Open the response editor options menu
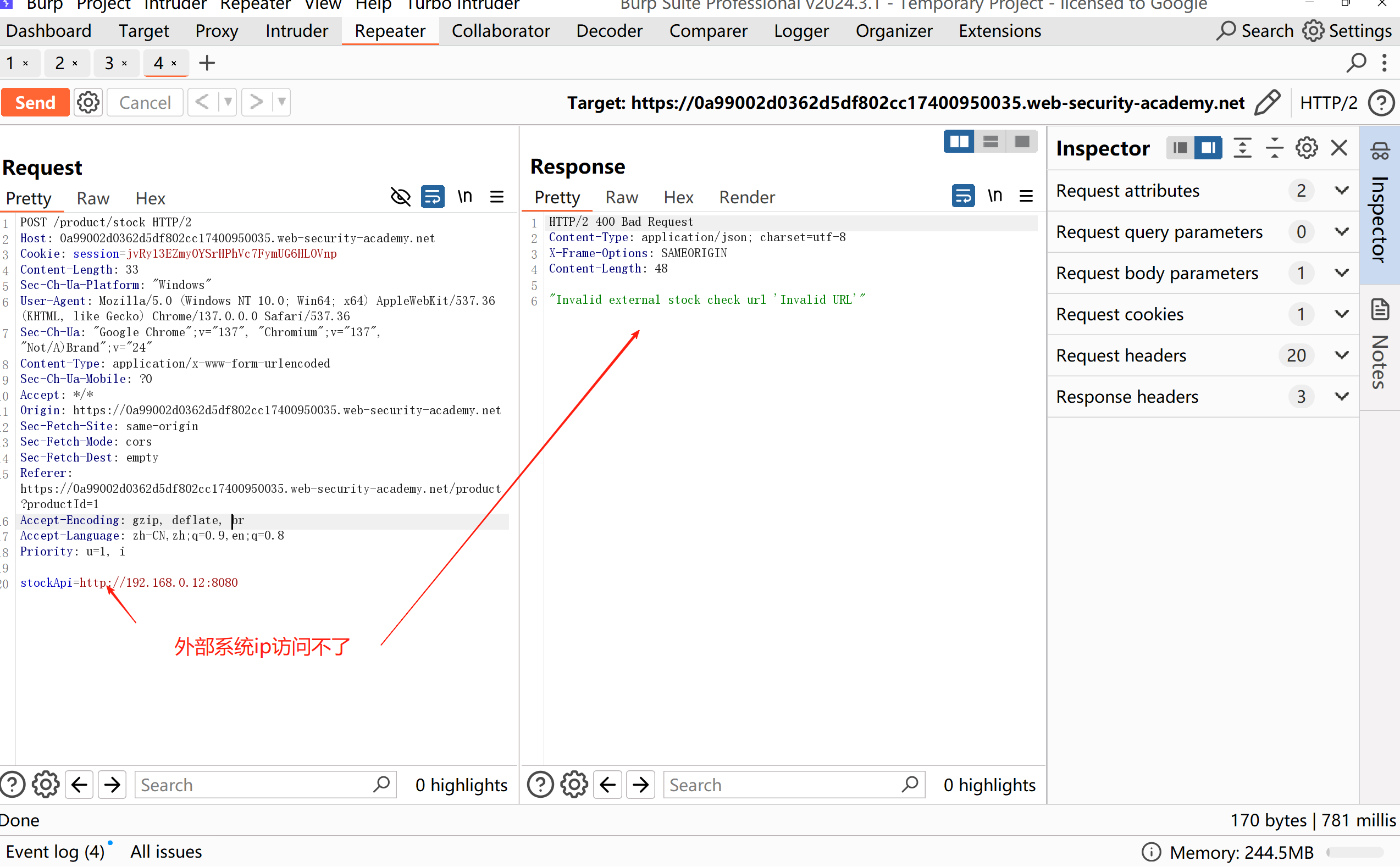This screenshot has width=1400, height=867. tap(1026, 197)
